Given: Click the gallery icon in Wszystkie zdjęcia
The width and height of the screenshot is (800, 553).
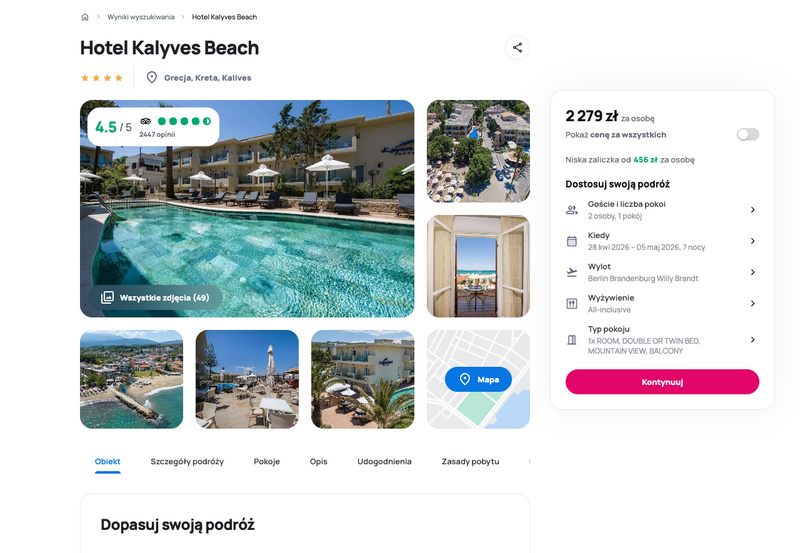Looking at the screenshot, I should [107, 297].
